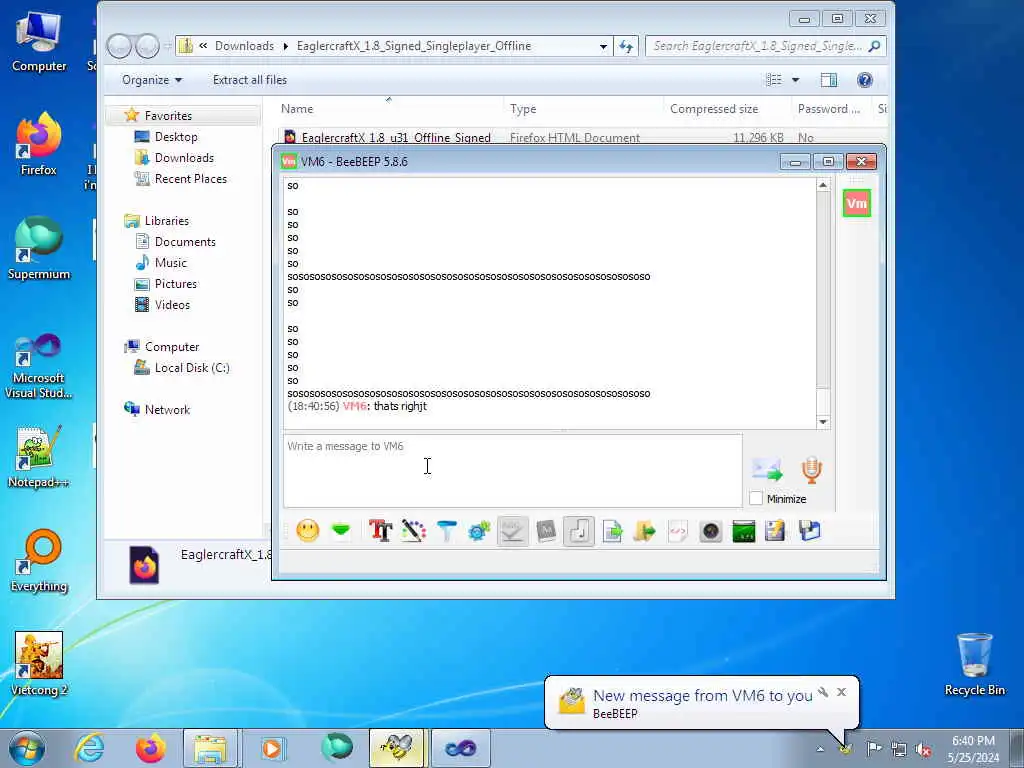The width and height of the screenshot is (1024, 768).
Task: Click the code snippet brackets icon
Action: [x=677, y=531]
